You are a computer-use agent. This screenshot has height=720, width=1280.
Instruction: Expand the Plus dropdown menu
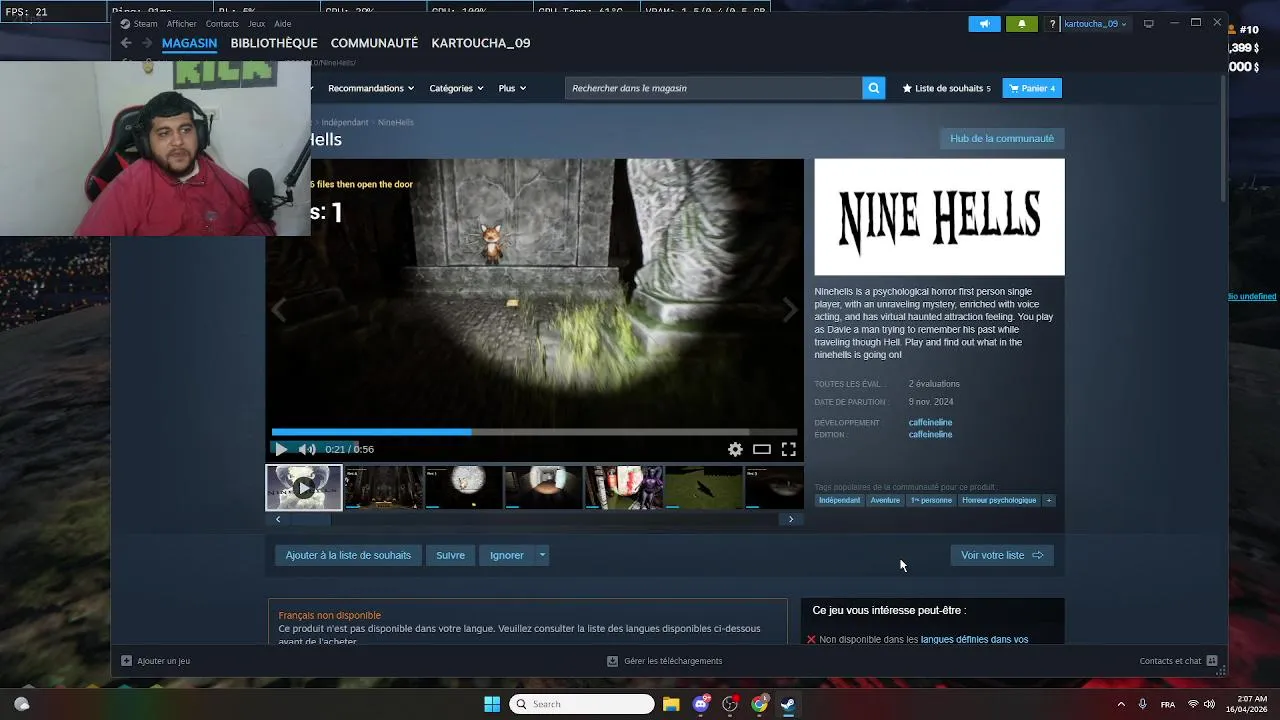pos(512,88)
